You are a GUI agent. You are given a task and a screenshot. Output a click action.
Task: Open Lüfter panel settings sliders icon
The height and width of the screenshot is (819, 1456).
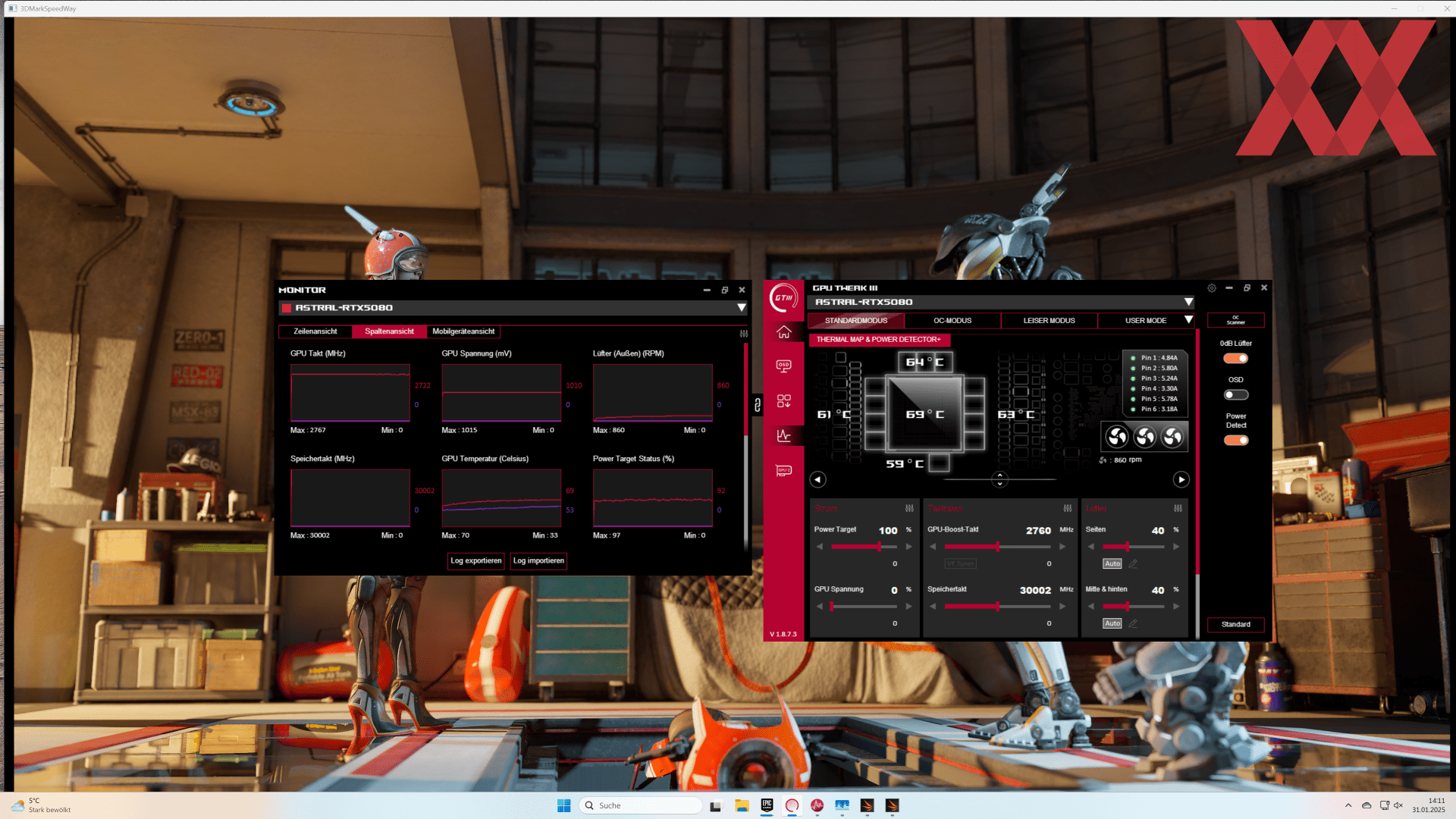(1178, 508)
